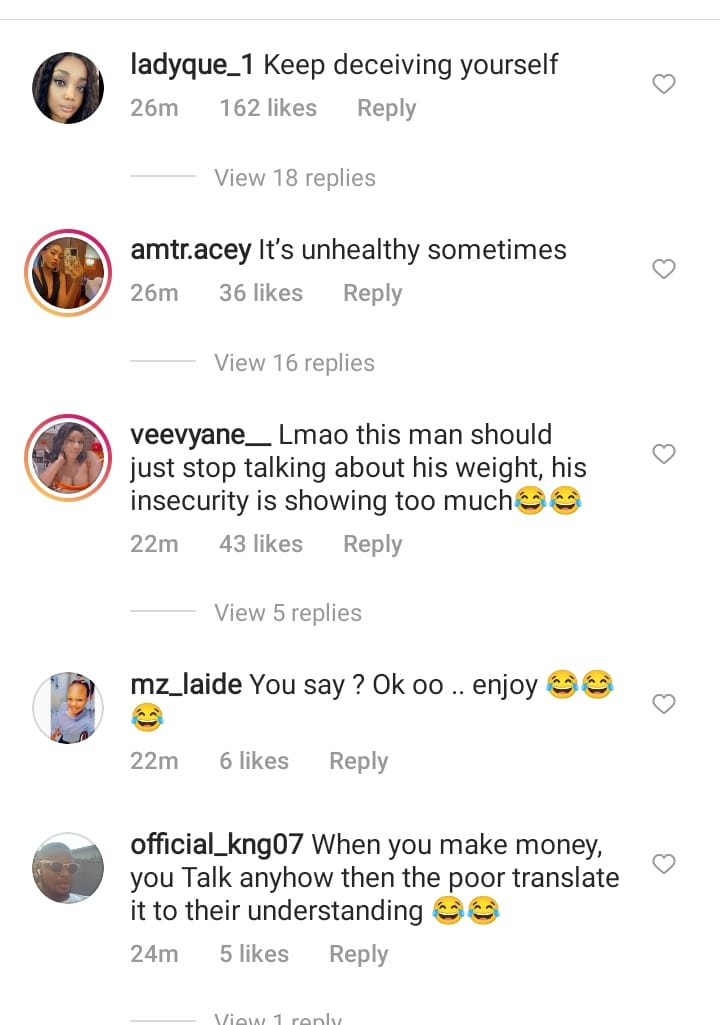Go to official_kng07 username link

217,845
